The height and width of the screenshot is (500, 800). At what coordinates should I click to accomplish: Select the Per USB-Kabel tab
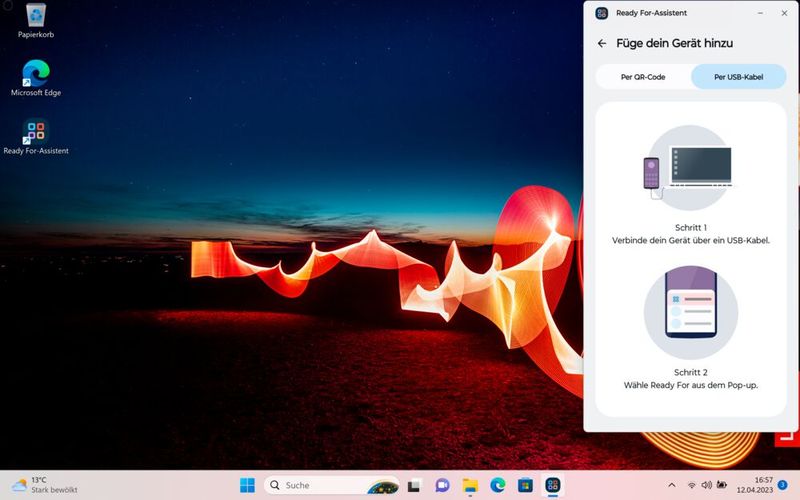[738, 77]
